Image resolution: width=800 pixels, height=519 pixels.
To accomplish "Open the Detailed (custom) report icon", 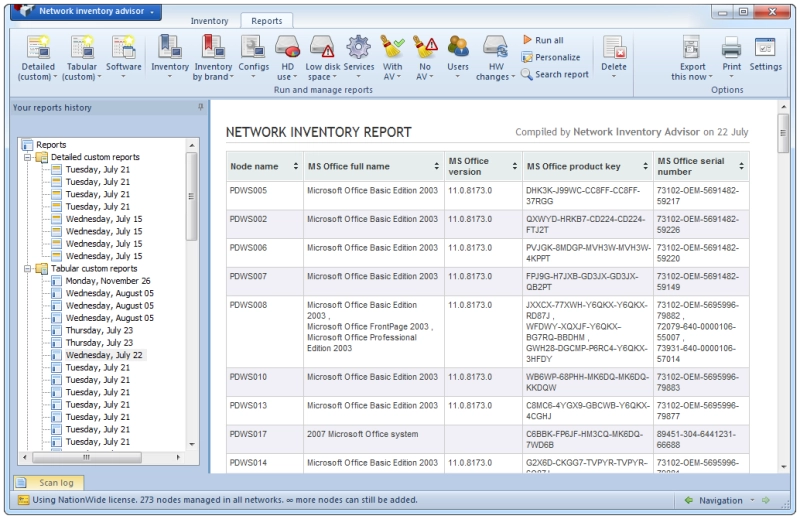I will point(38,47).
